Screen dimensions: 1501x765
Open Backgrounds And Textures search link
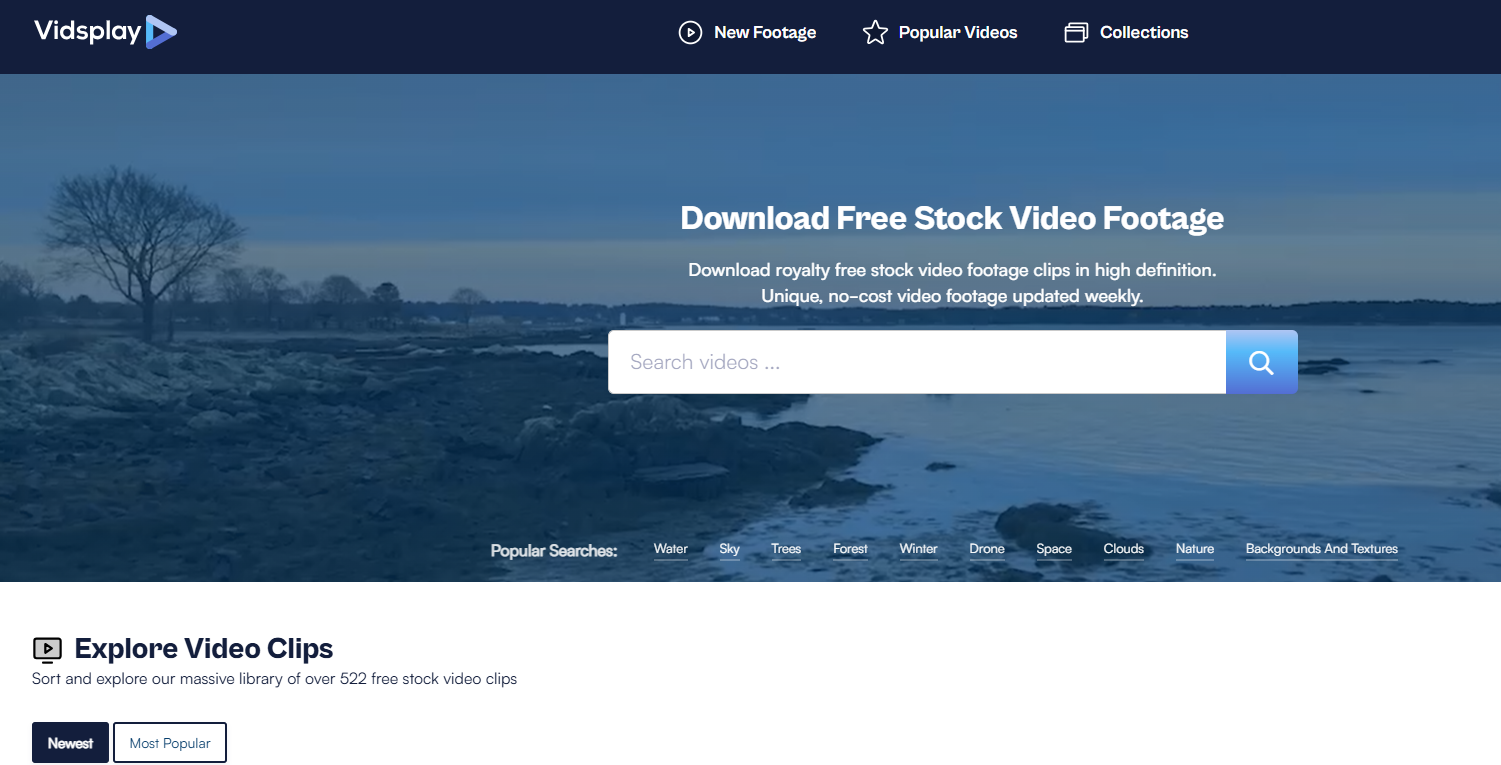(x=1321, y=549)
